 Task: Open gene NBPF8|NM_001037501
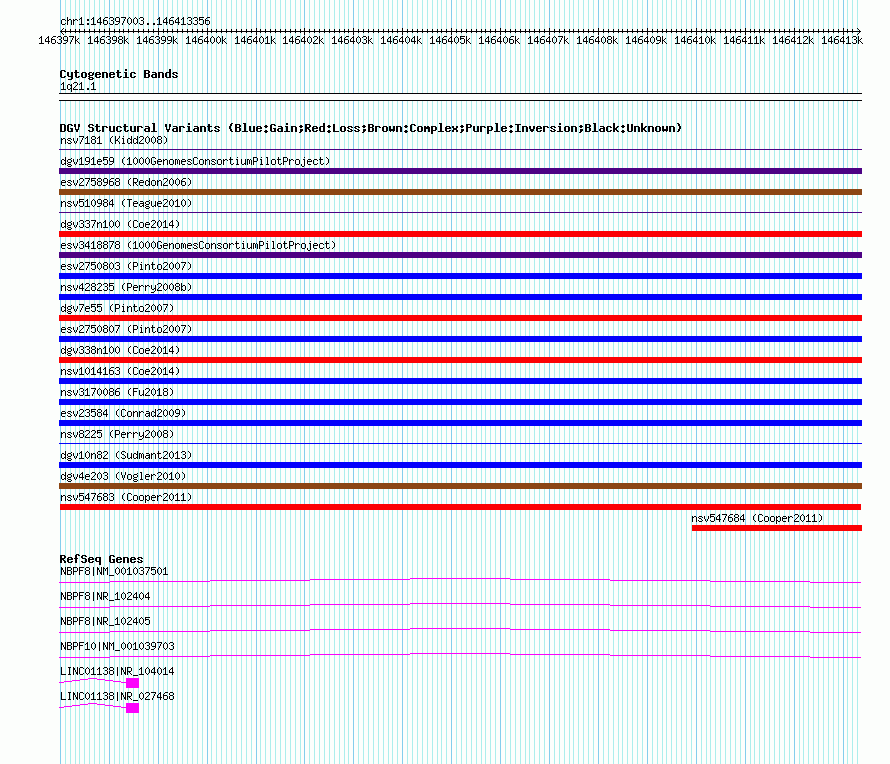pyautogui.click(x=114, y=572)
